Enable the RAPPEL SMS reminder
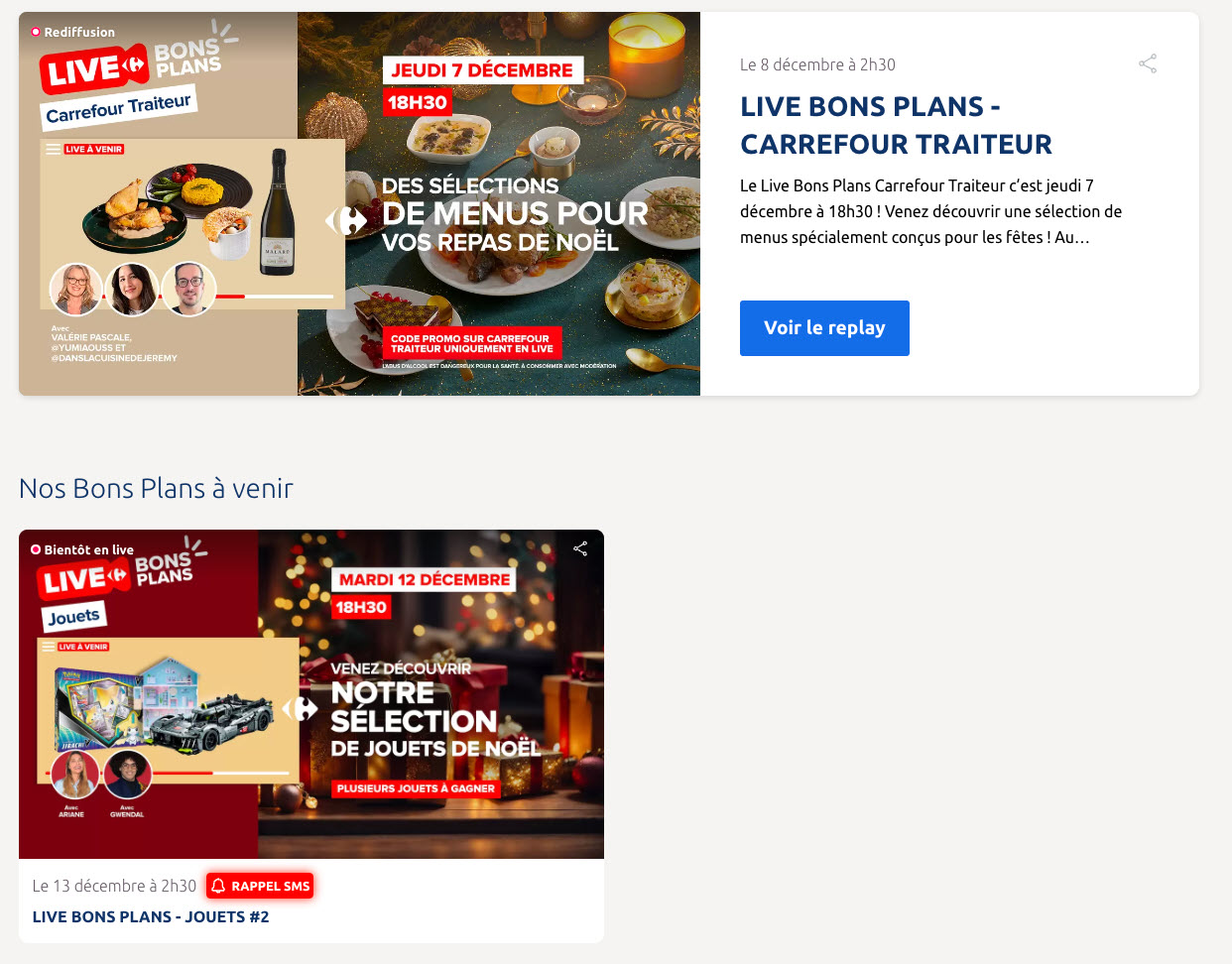This screenshot has height=964, width=1232. [260, 886]
